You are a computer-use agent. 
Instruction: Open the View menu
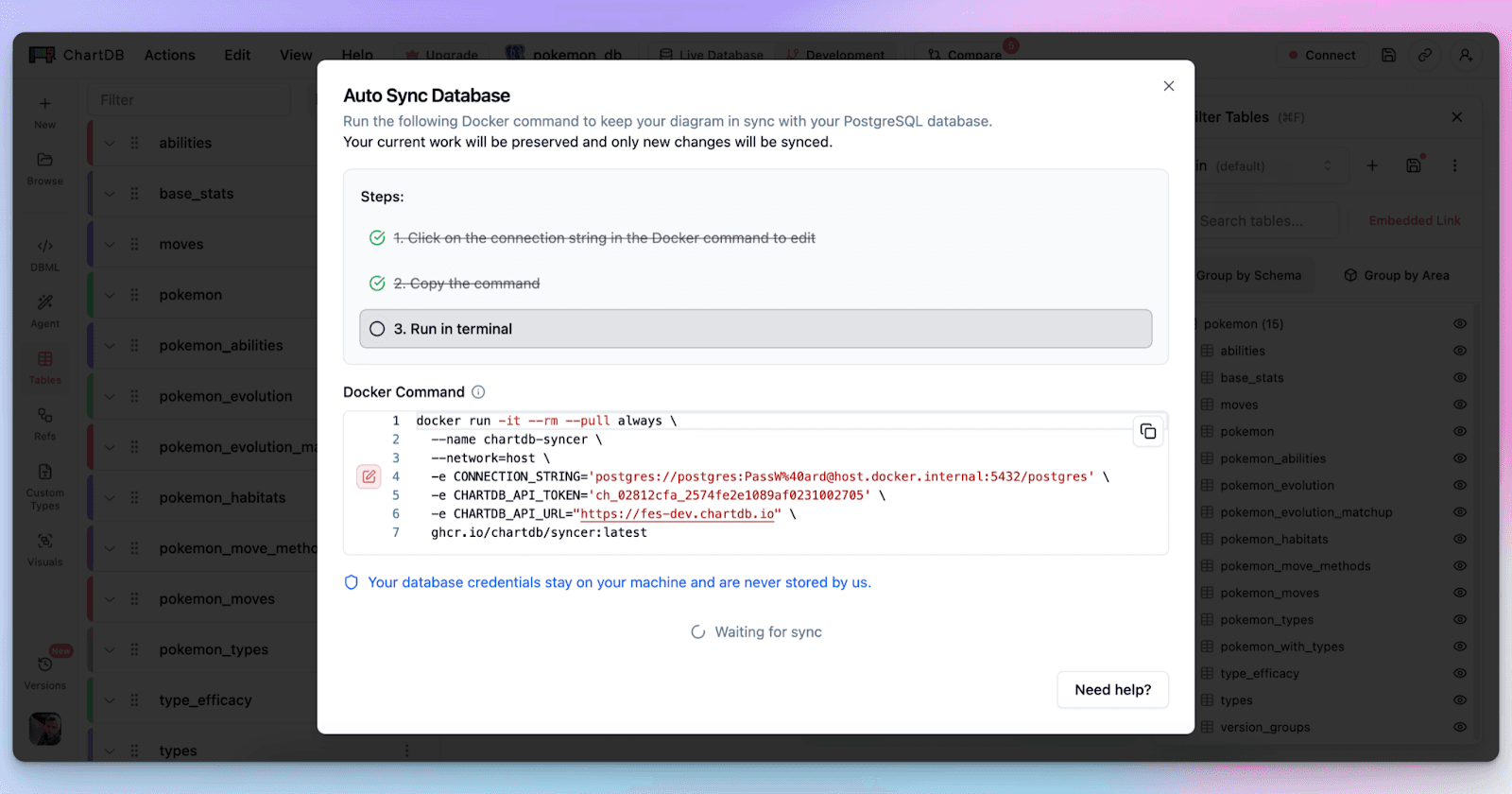click(296, 55)
